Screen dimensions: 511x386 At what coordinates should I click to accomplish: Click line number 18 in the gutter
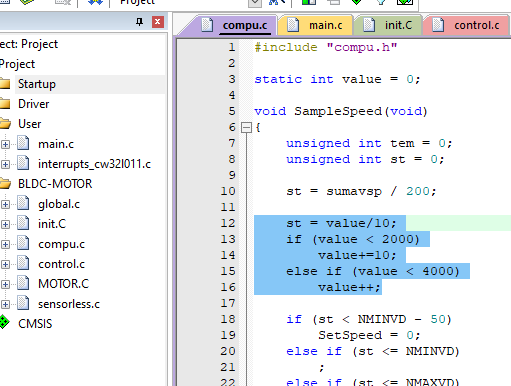coord(228,319)
